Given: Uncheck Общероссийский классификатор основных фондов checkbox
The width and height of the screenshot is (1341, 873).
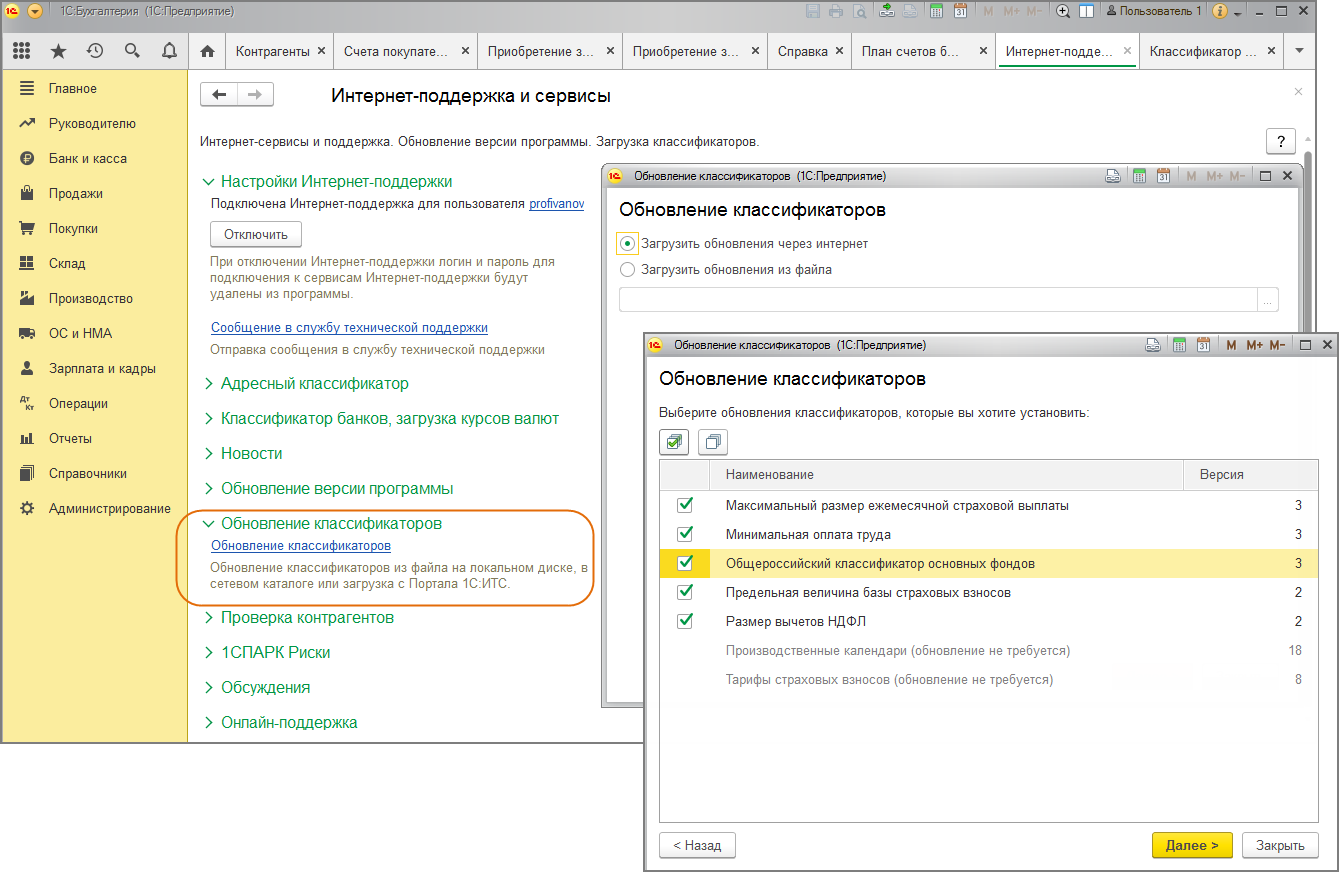Looking at the screenshot, I should [x=685, y=563].
